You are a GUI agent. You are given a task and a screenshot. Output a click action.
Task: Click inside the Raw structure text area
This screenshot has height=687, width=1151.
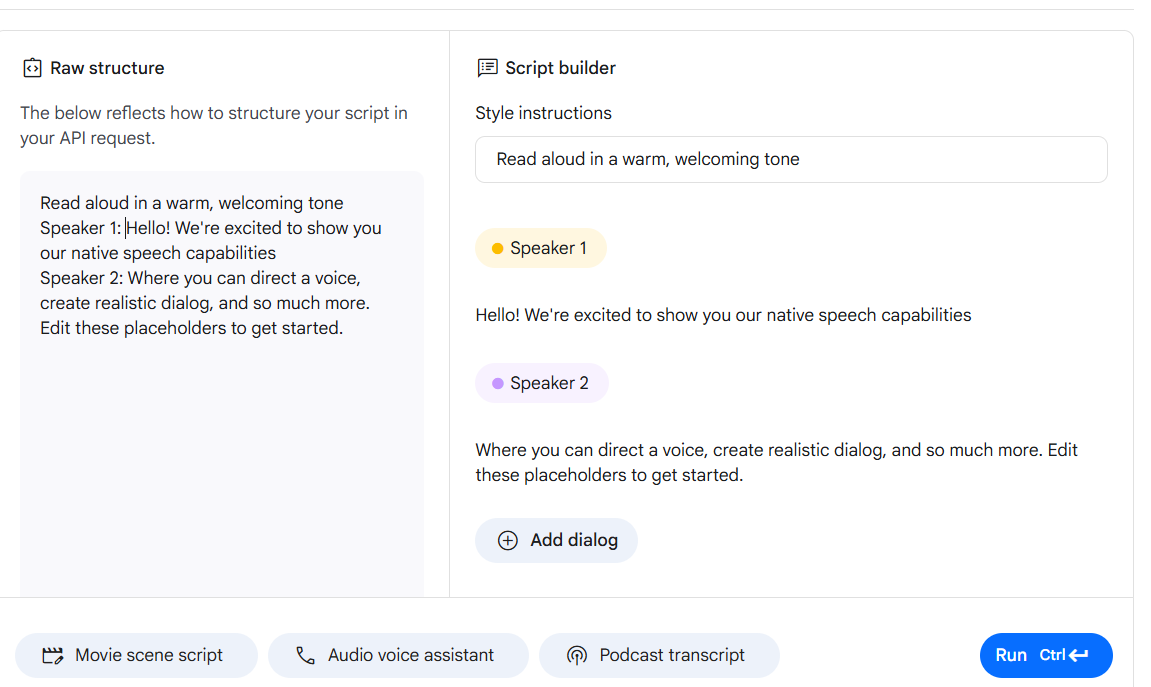(221, 450)
